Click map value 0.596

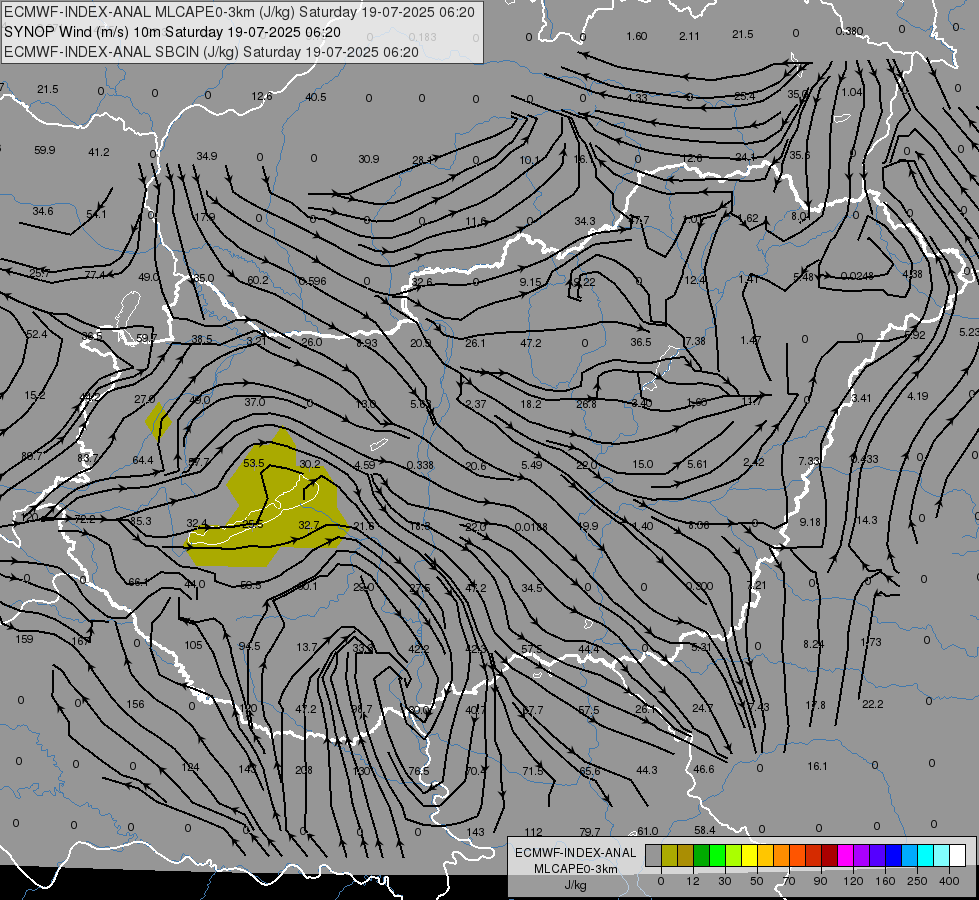(x=312, y=281)
